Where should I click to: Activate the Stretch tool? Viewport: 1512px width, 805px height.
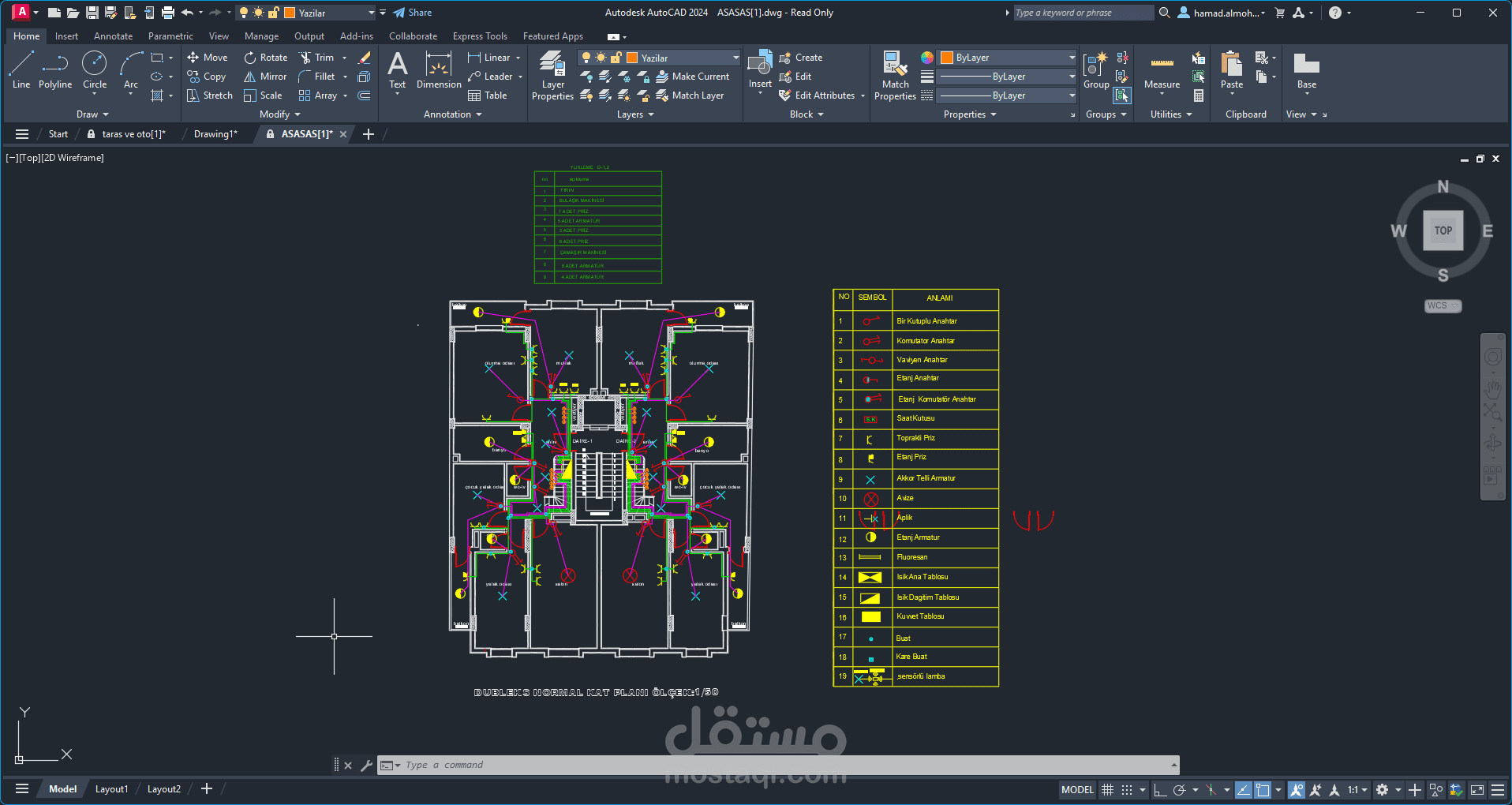(x=210, y=95)
